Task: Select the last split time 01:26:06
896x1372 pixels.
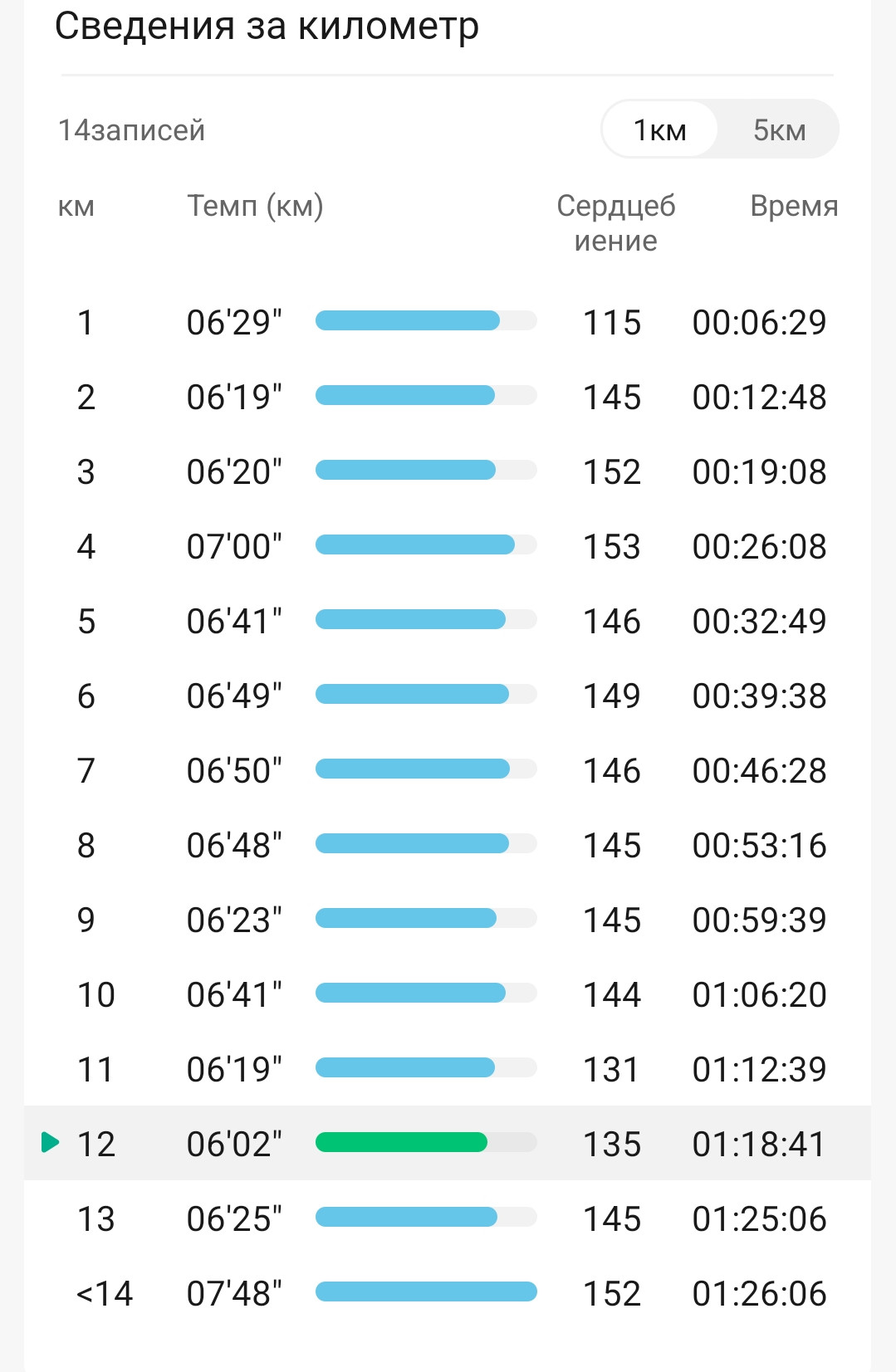Action: click(x=759, y=1293)
